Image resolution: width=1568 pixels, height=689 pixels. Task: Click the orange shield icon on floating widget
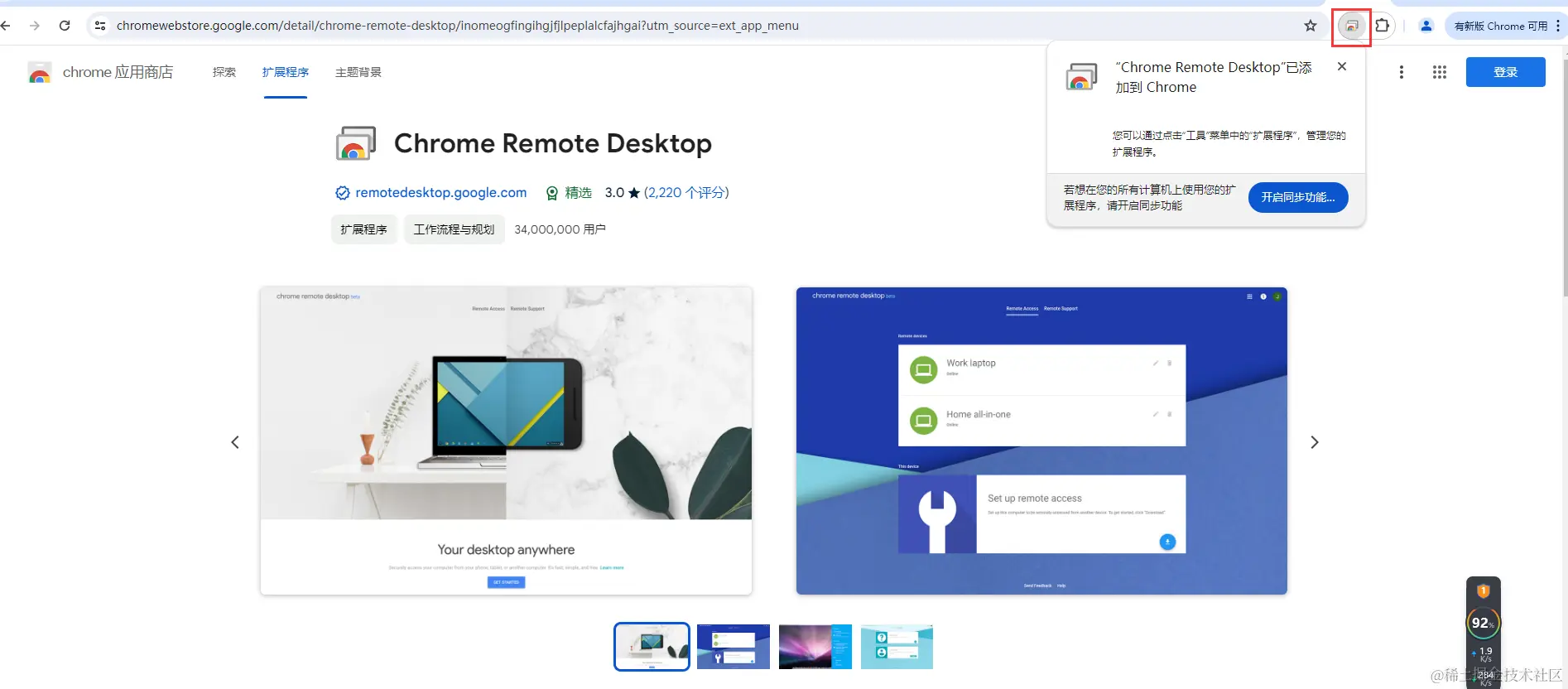1484,591
